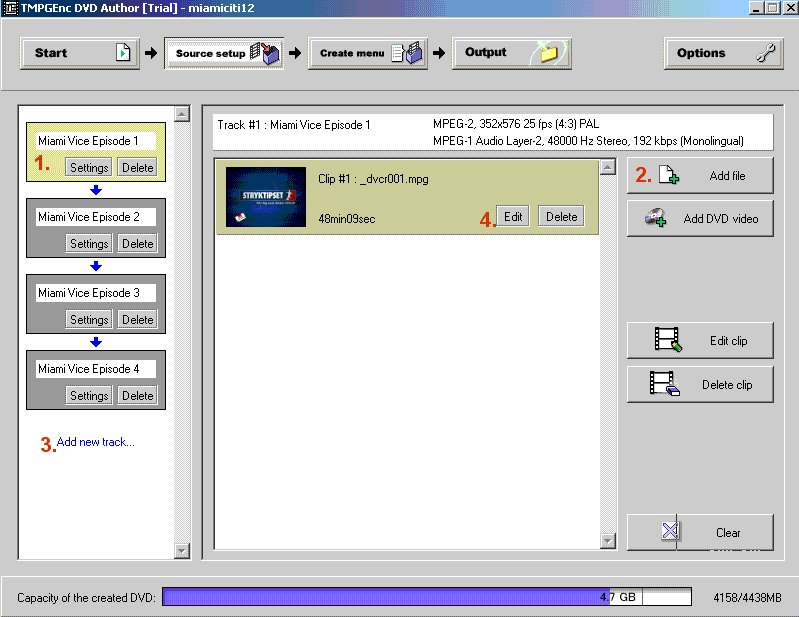
Task: Open Settings for Miami Vice Episode 2
Action: click(89, 244)
